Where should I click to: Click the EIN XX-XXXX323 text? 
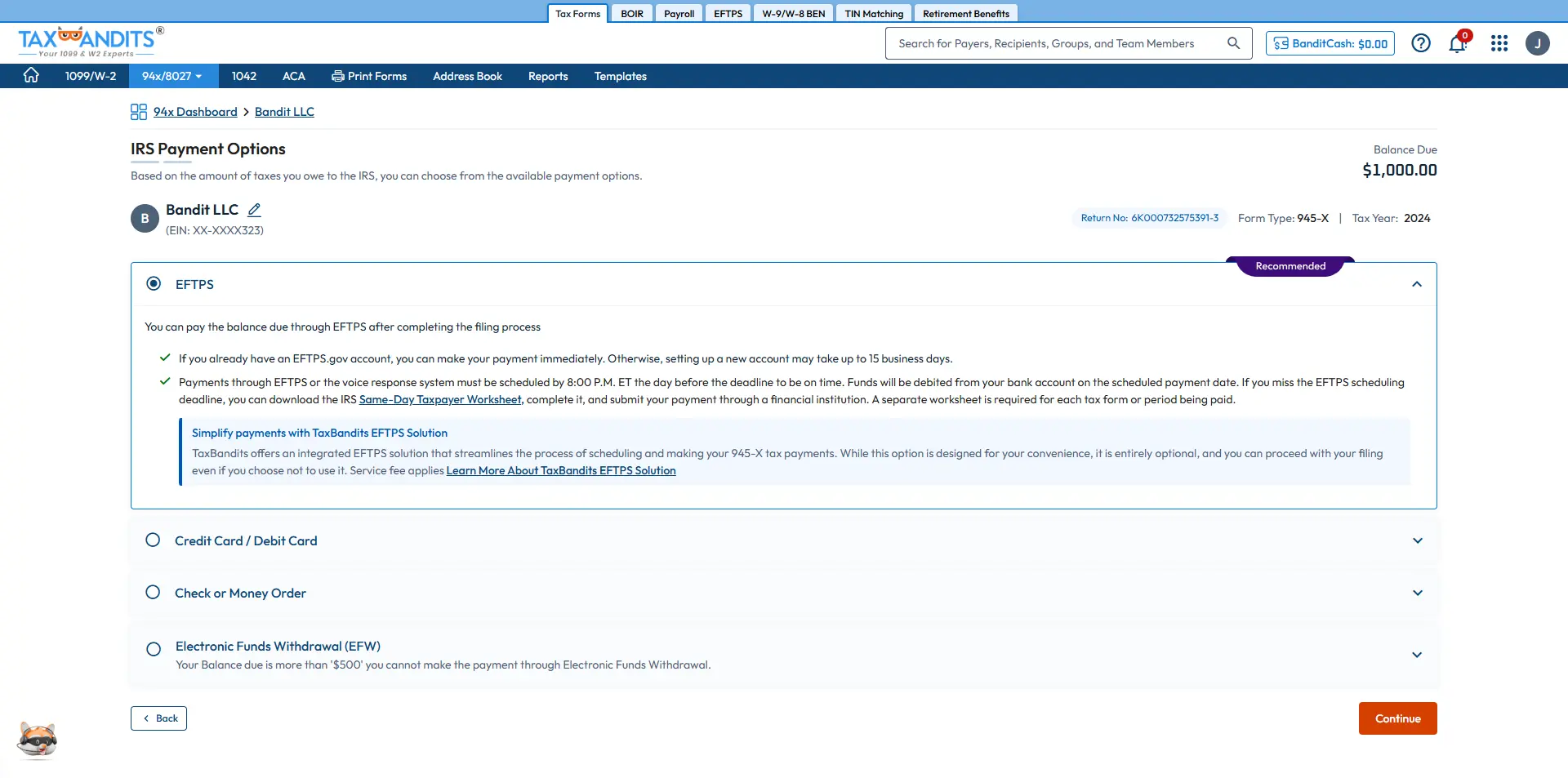(x=215, y=230)
